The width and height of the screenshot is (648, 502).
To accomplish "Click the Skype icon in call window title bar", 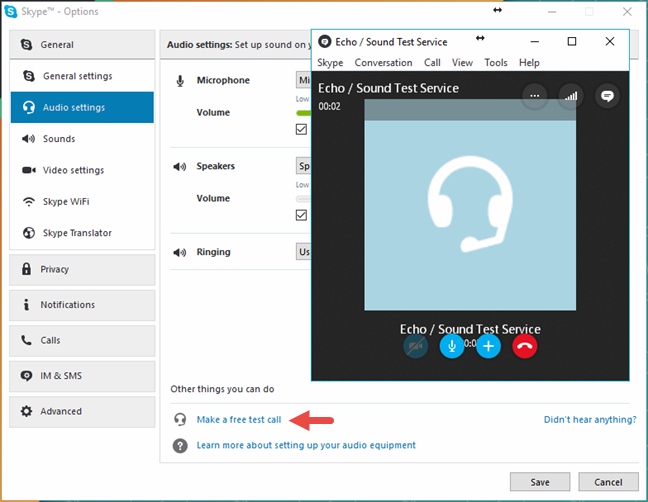I will 325,42.
